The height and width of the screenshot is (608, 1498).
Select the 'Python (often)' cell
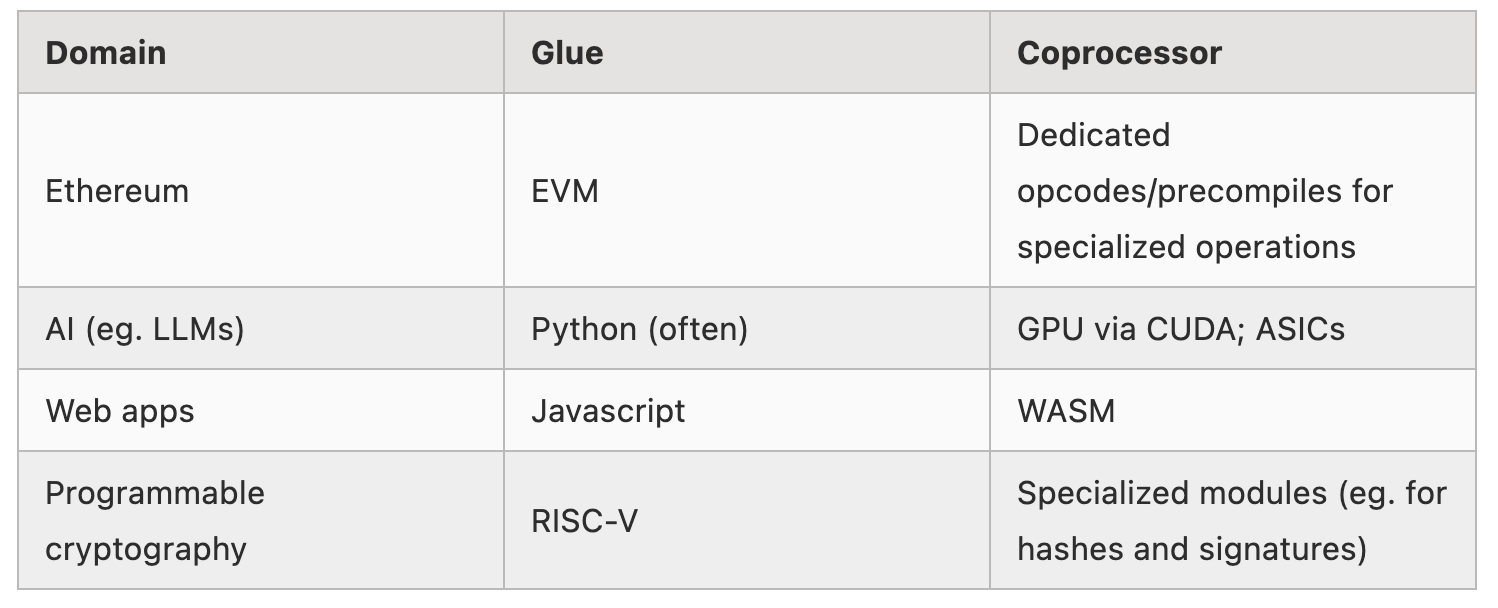pos(639,329)
